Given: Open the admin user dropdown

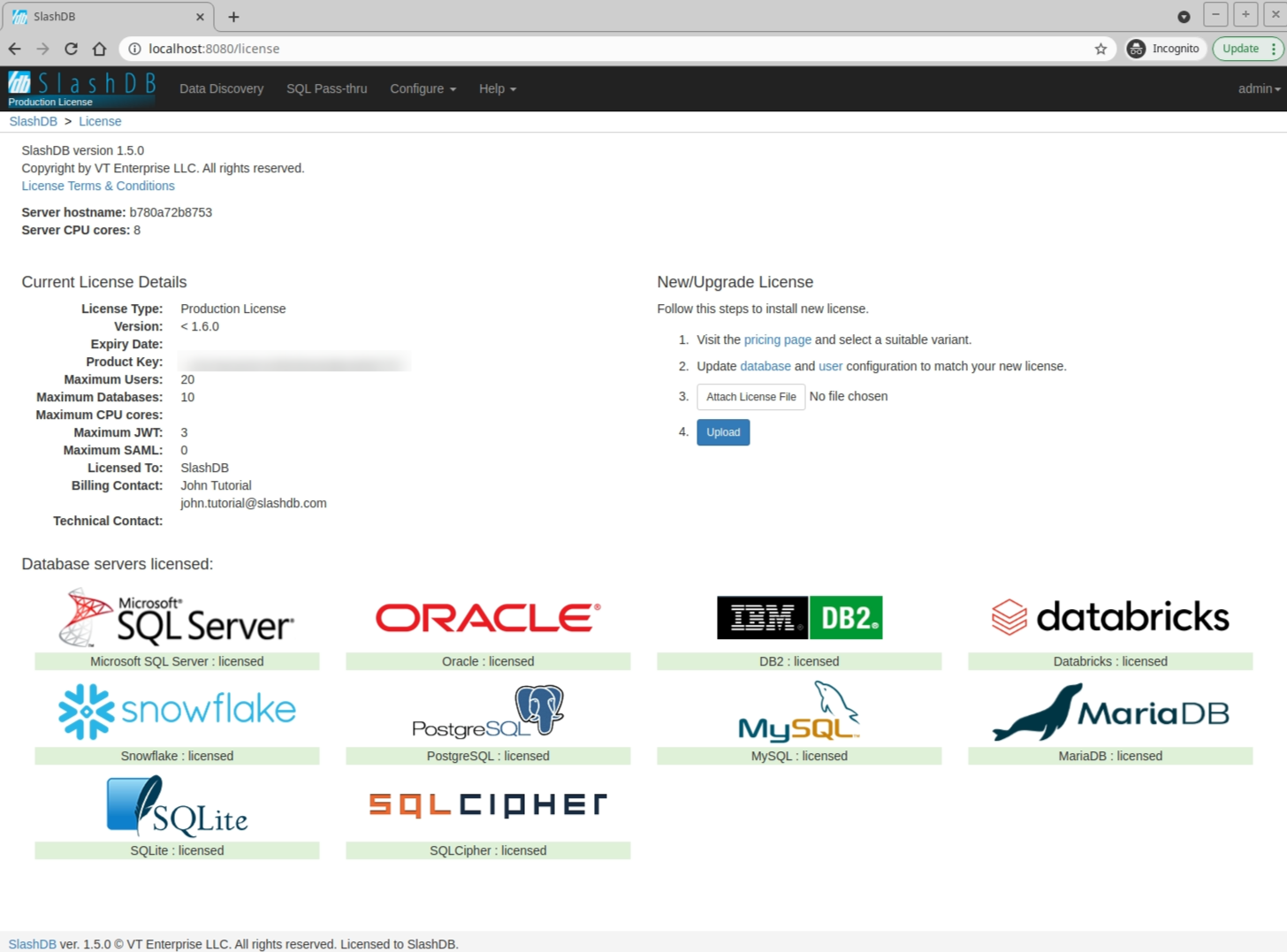Looking at the screenshot, I should click(1259, 88).
